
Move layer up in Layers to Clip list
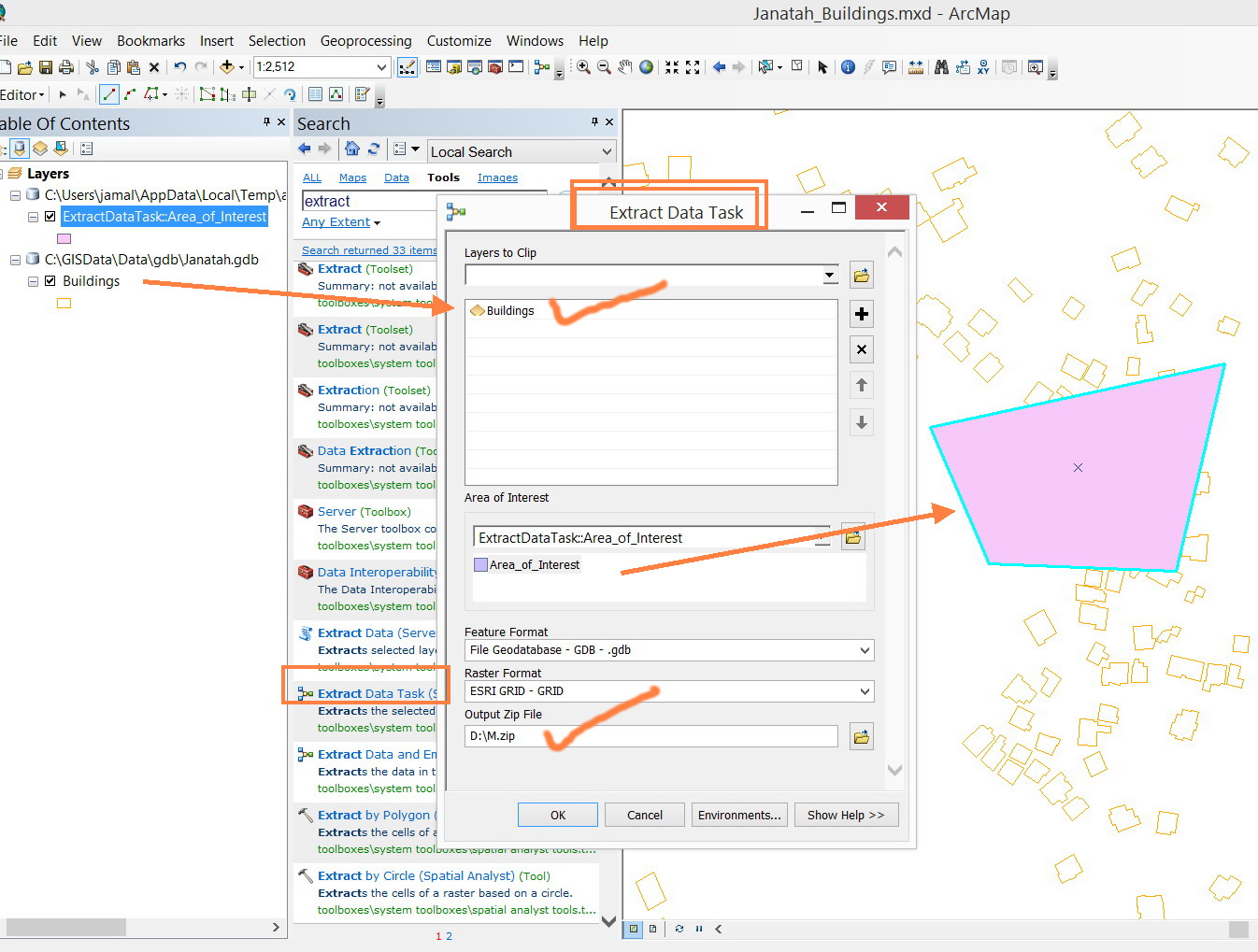[x=862, y=385]
